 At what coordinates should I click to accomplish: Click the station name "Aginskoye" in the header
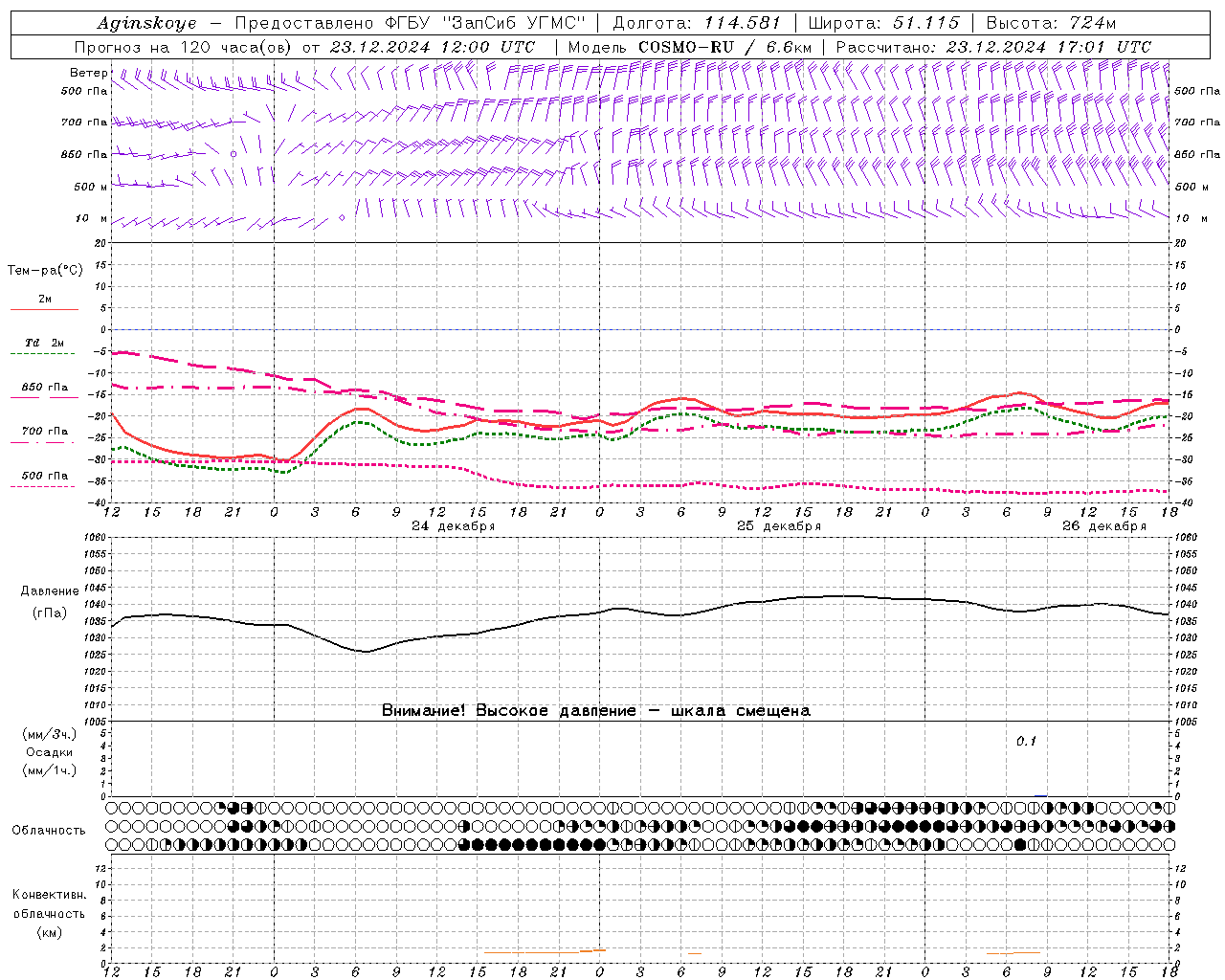(x=147, y=23)
